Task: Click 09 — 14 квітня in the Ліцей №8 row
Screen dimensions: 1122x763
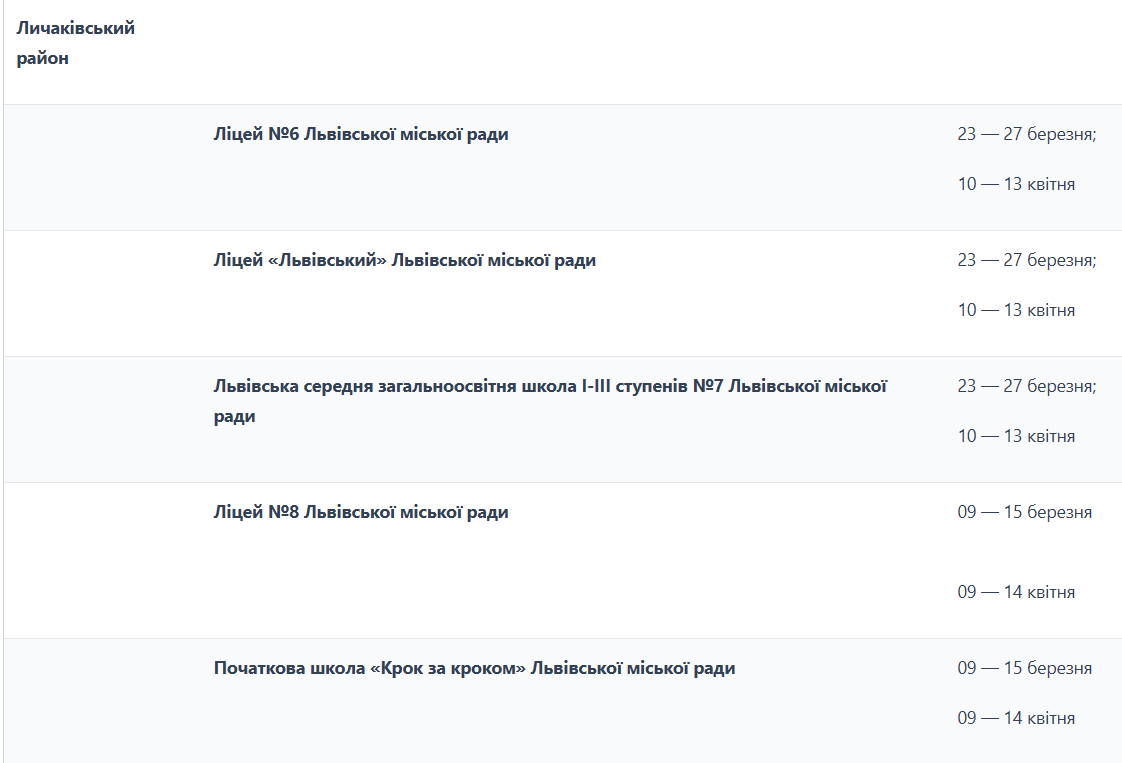Action: coord(1016,592)
